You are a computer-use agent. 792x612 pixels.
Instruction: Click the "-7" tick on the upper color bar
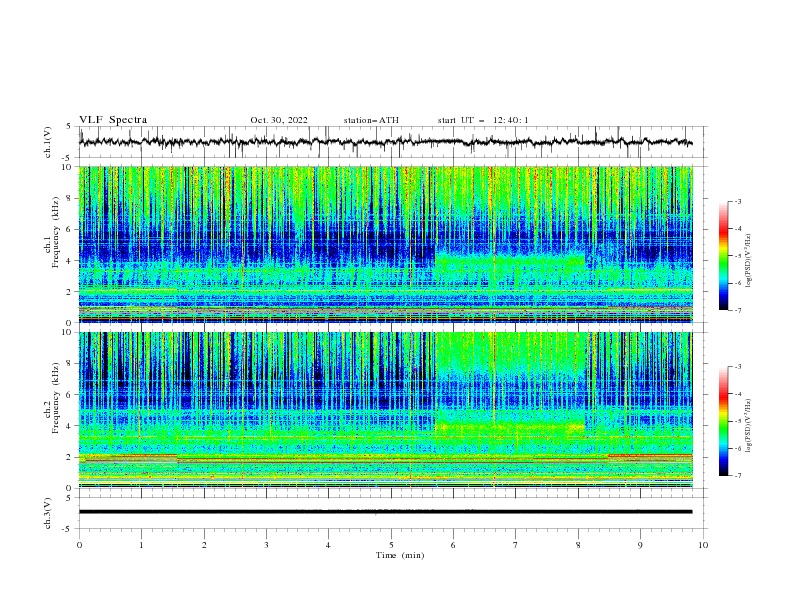point(737,310)
